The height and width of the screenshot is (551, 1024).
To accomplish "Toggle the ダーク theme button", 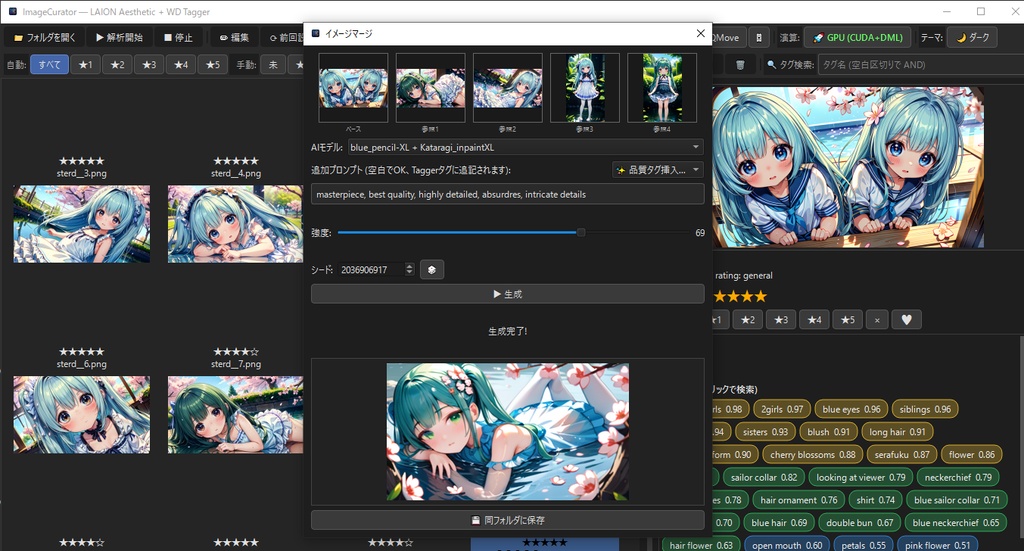I will point(972,38).
